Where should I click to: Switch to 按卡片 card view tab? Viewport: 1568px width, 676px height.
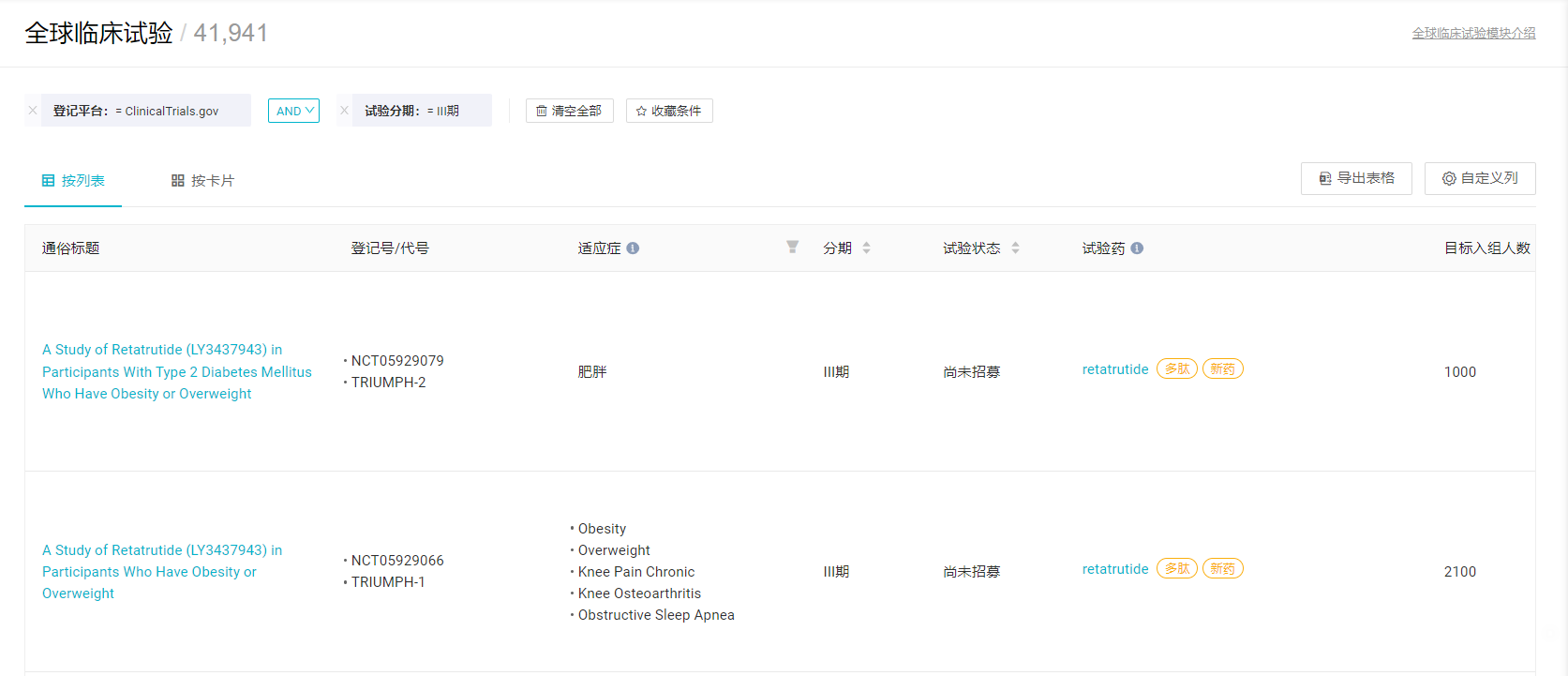pyautogui.click(x=202, y=181)
